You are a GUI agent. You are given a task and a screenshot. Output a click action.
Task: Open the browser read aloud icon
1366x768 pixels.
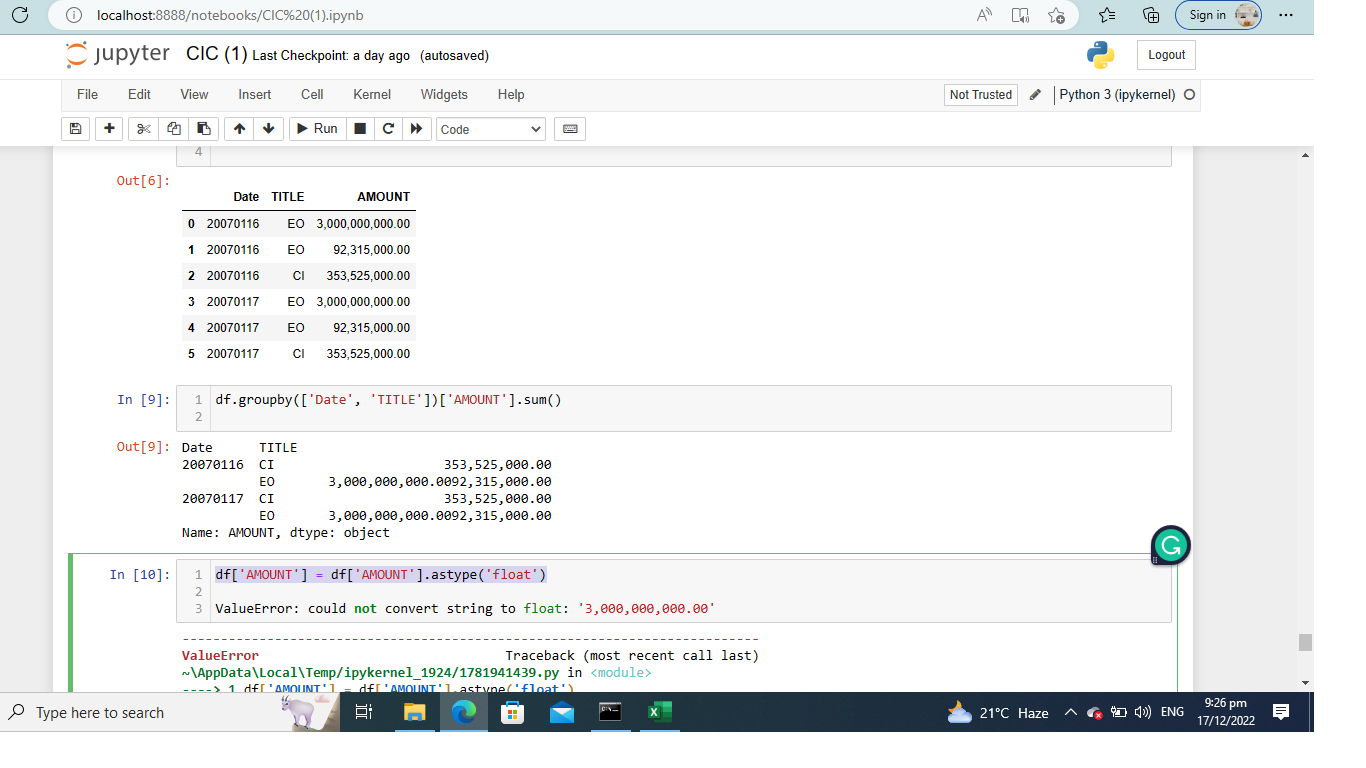click(985, 15)
